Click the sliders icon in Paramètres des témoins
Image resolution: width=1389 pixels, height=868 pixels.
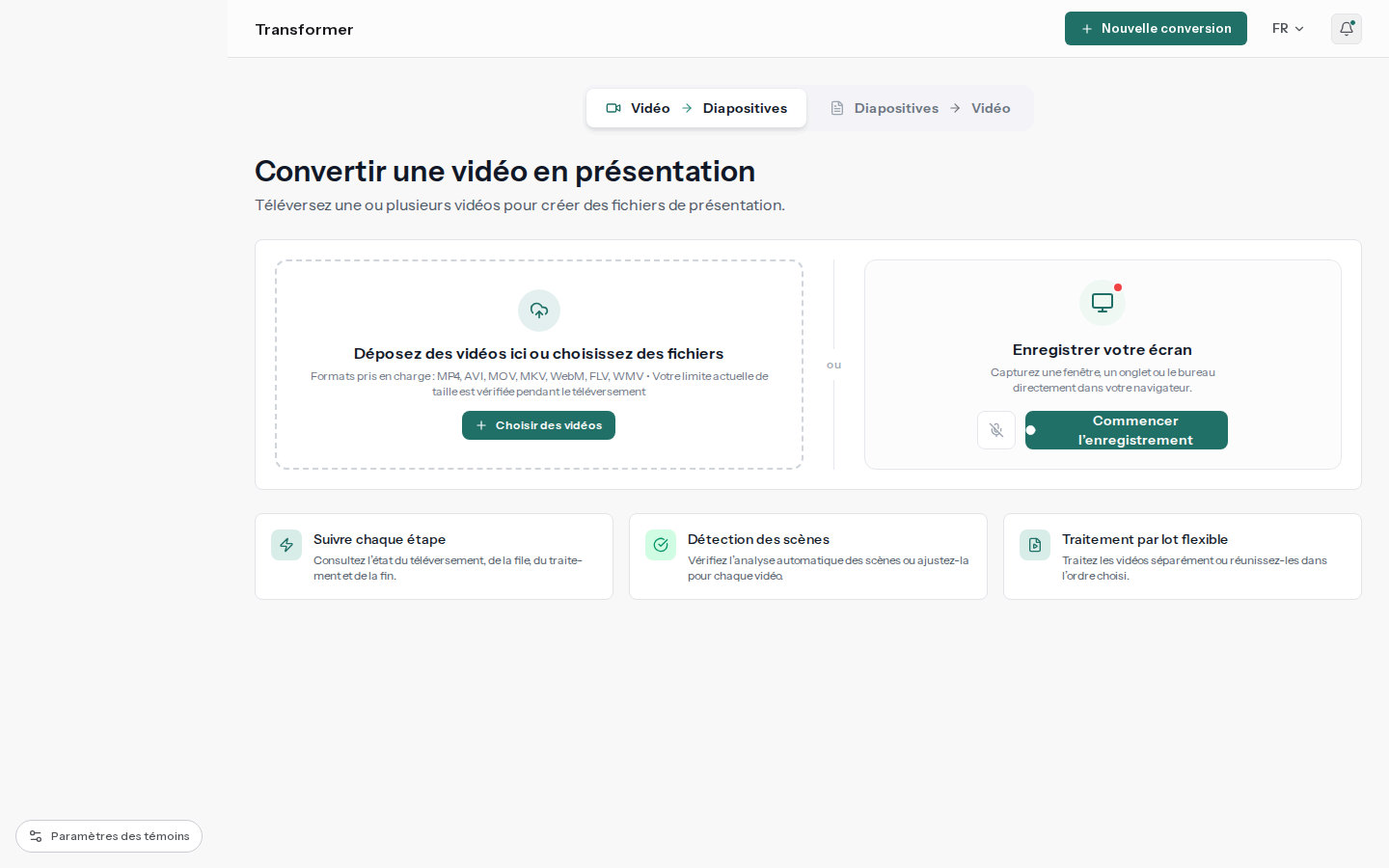pyautogui.click(x=36, y=836)
